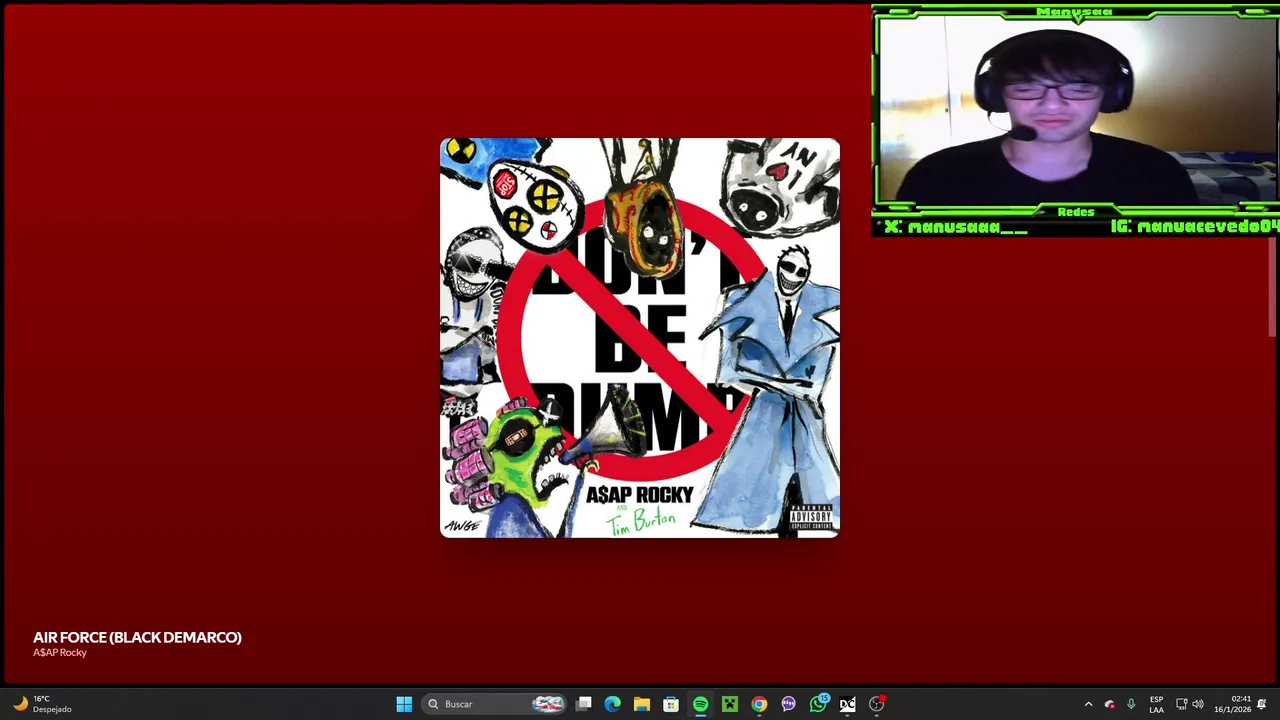Open WhatsApp with 15 unread badge

click(818, 704)
